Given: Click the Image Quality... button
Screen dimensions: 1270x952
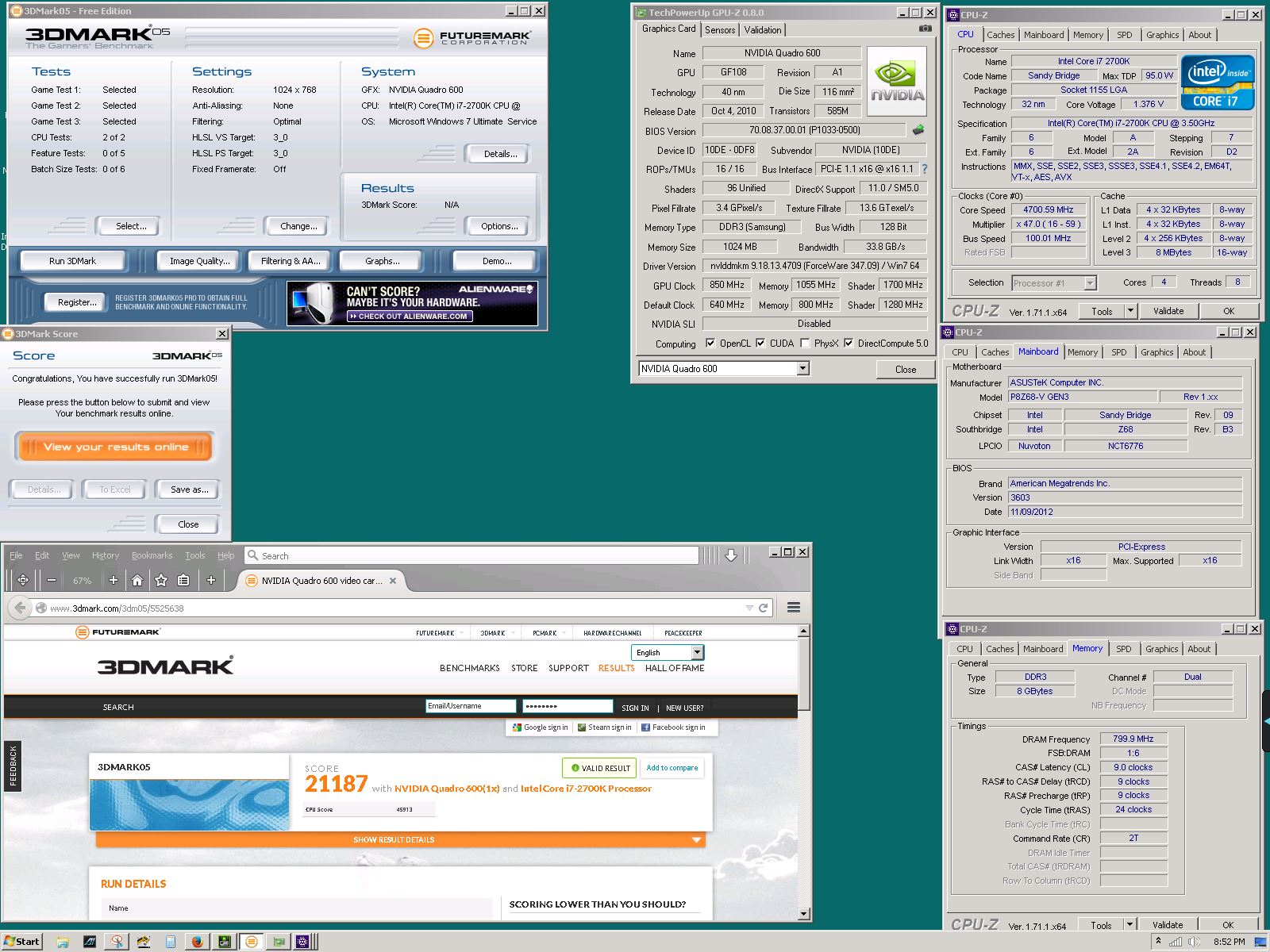Looking at the screenshot, I should (x=199, y=260).
